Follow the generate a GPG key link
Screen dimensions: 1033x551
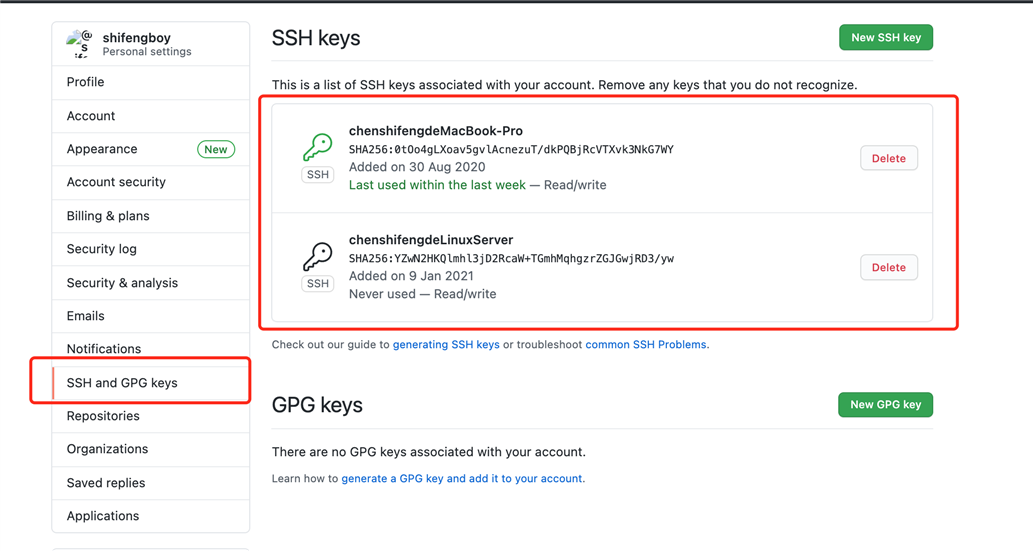coord(462,478)
